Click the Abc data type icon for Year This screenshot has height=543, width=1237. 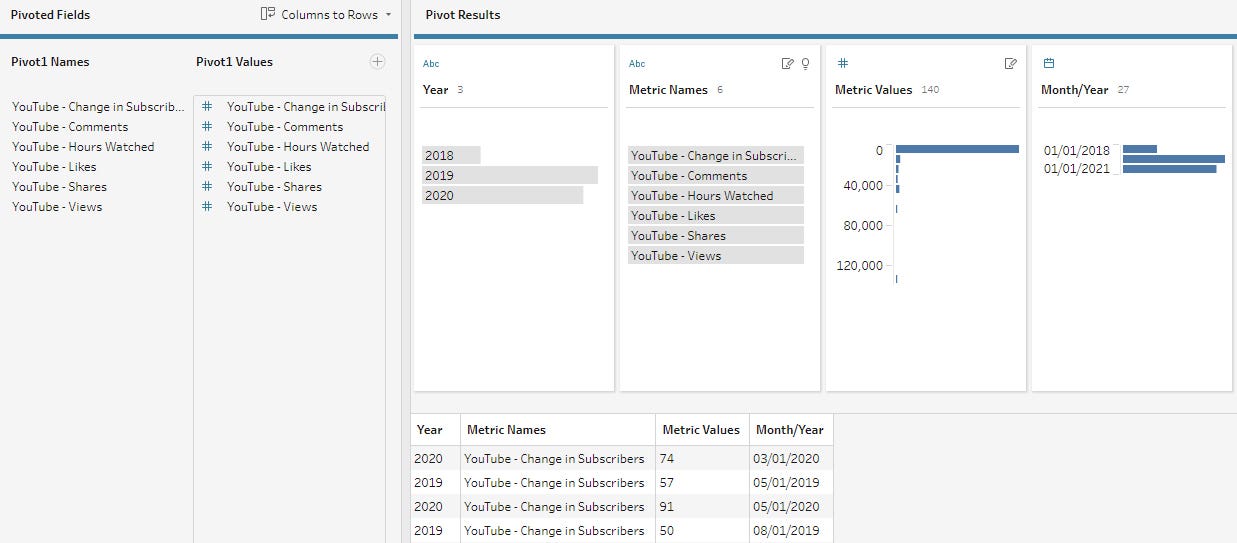[431, 64]
